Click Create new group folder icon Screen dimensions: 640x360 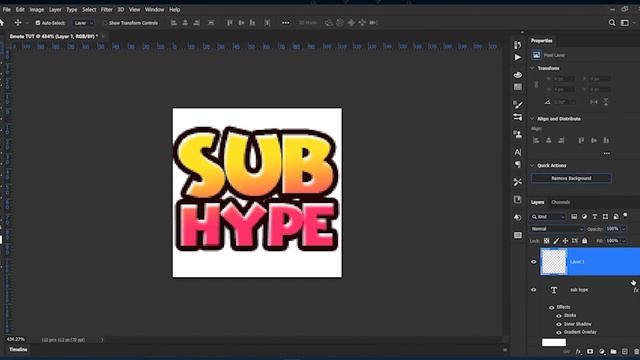(613, 351)
